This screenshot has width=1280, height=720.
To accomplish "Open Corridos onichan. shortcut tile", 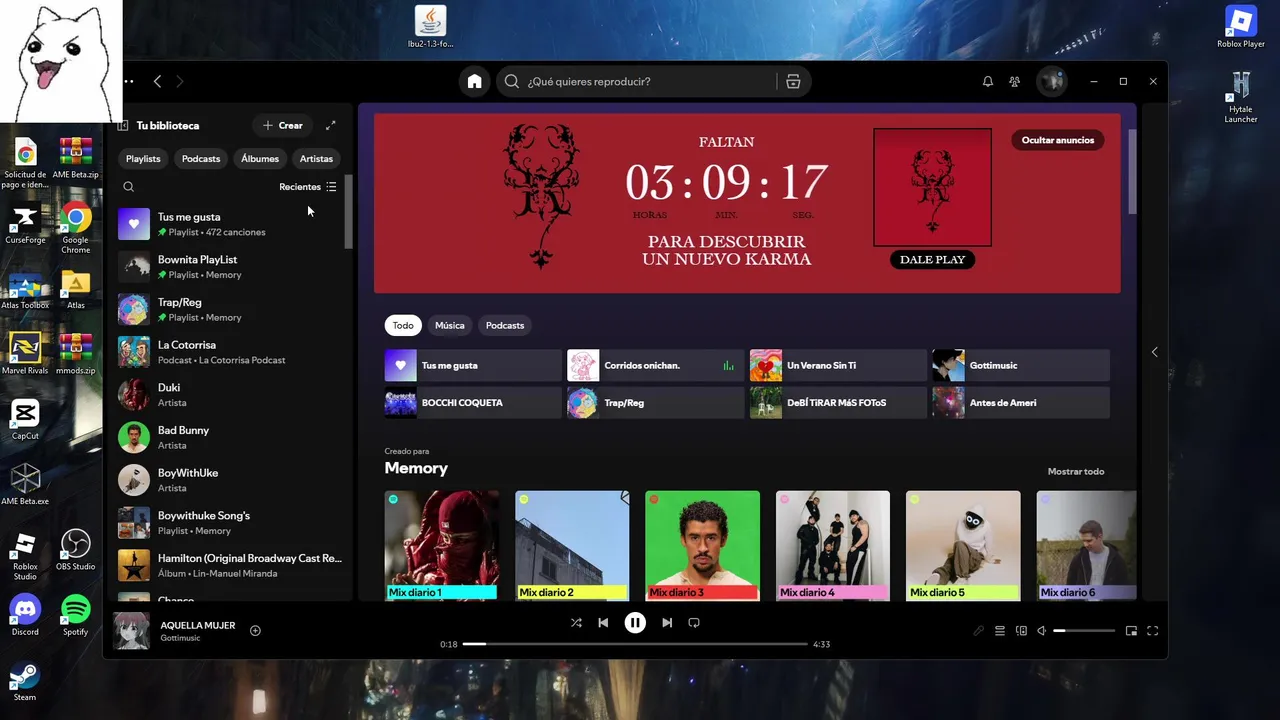I will coord(655,365).
